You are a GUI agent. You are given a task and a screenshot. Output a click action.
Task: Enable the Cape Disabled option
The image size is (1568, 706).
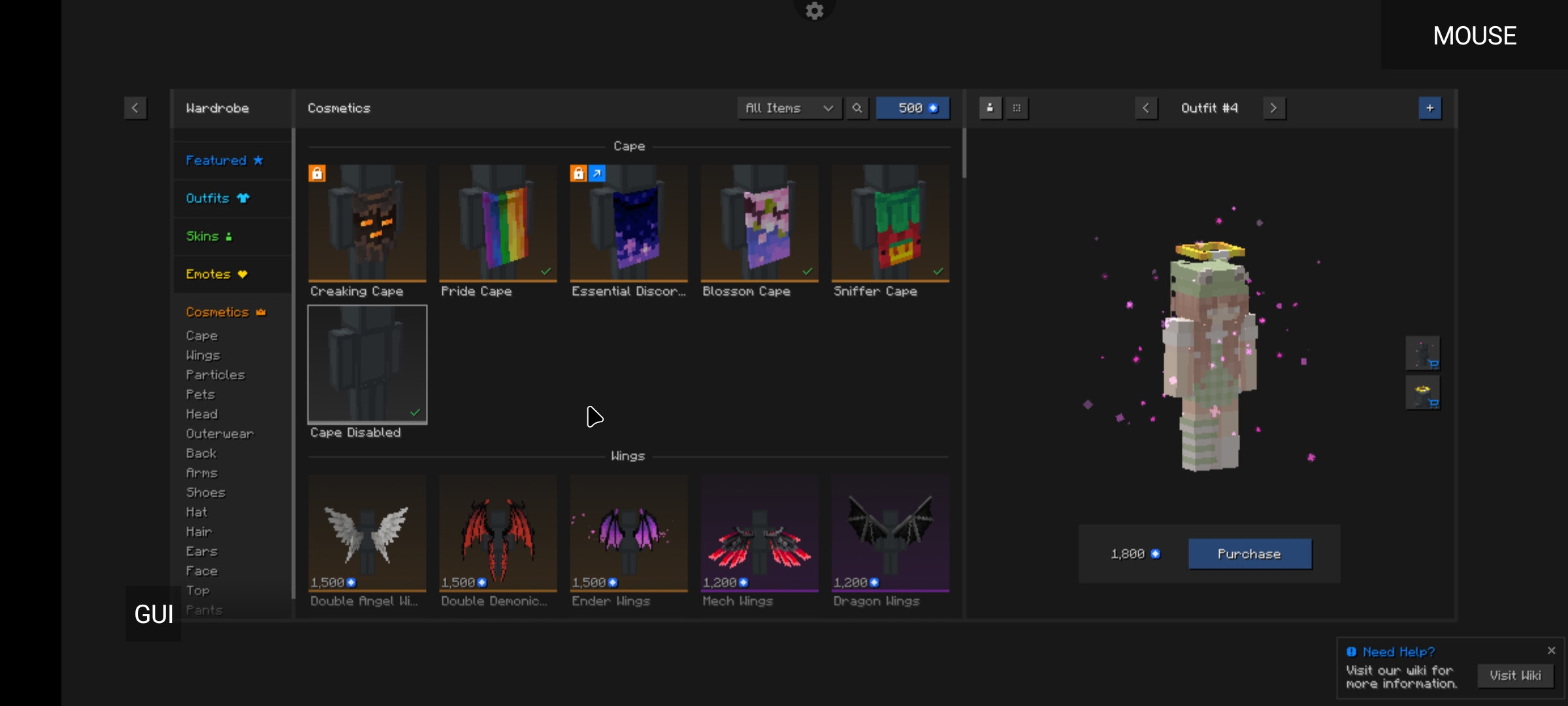[x=367, y=364]
